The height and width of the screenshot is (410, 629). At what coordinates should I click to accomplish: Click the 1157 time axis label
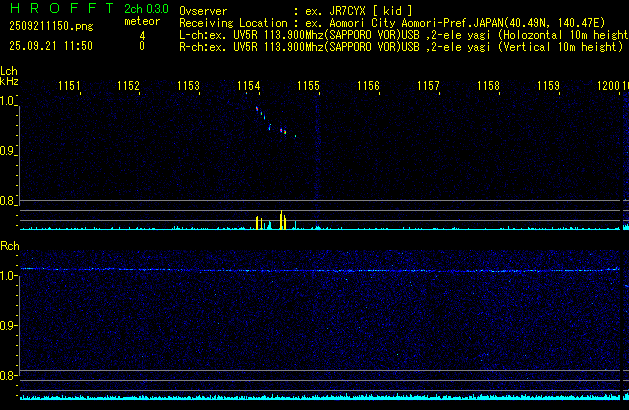point(428,86)
